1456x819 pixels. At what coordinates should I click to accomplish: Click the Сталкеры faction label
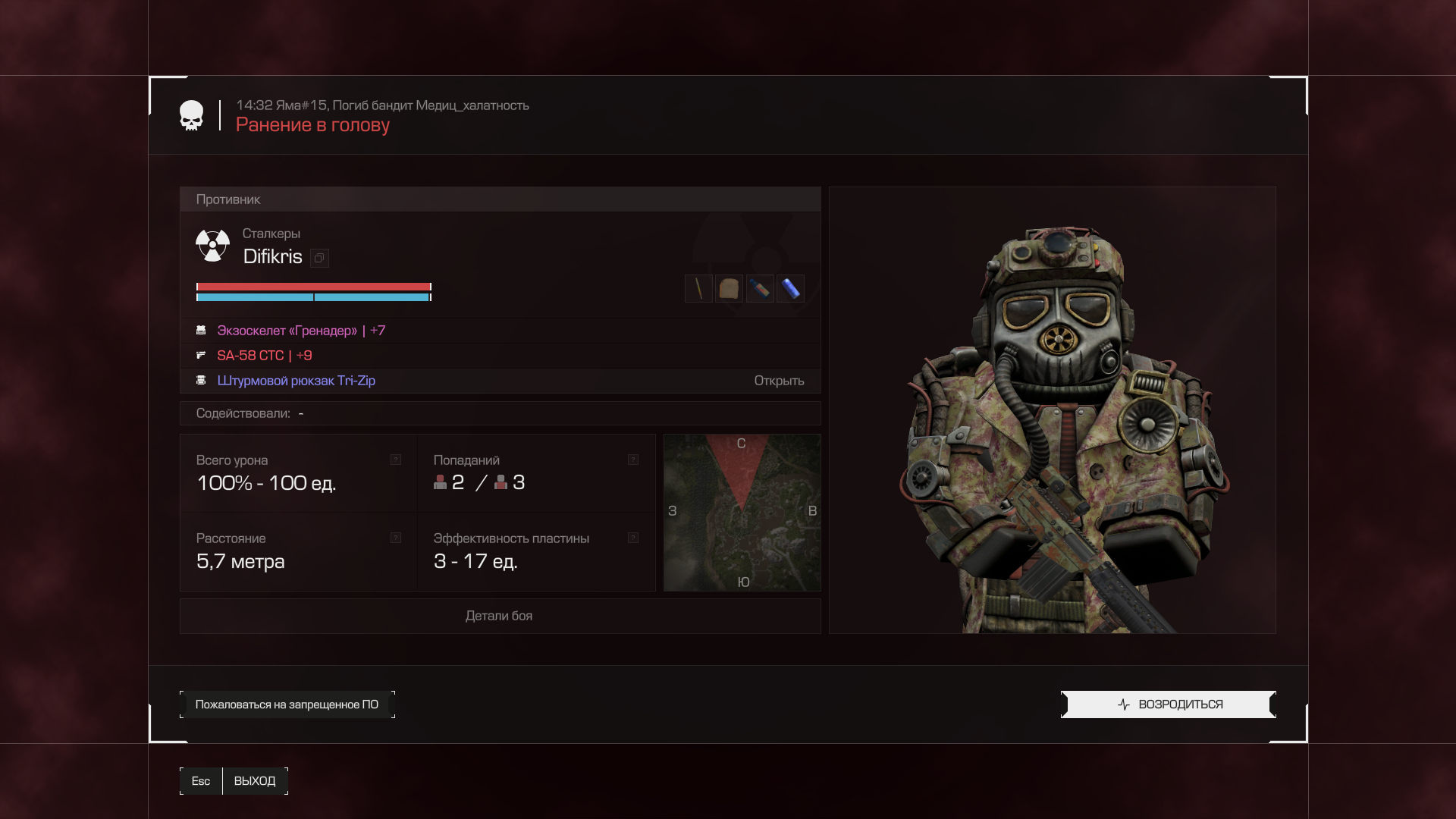pos(271,234)
